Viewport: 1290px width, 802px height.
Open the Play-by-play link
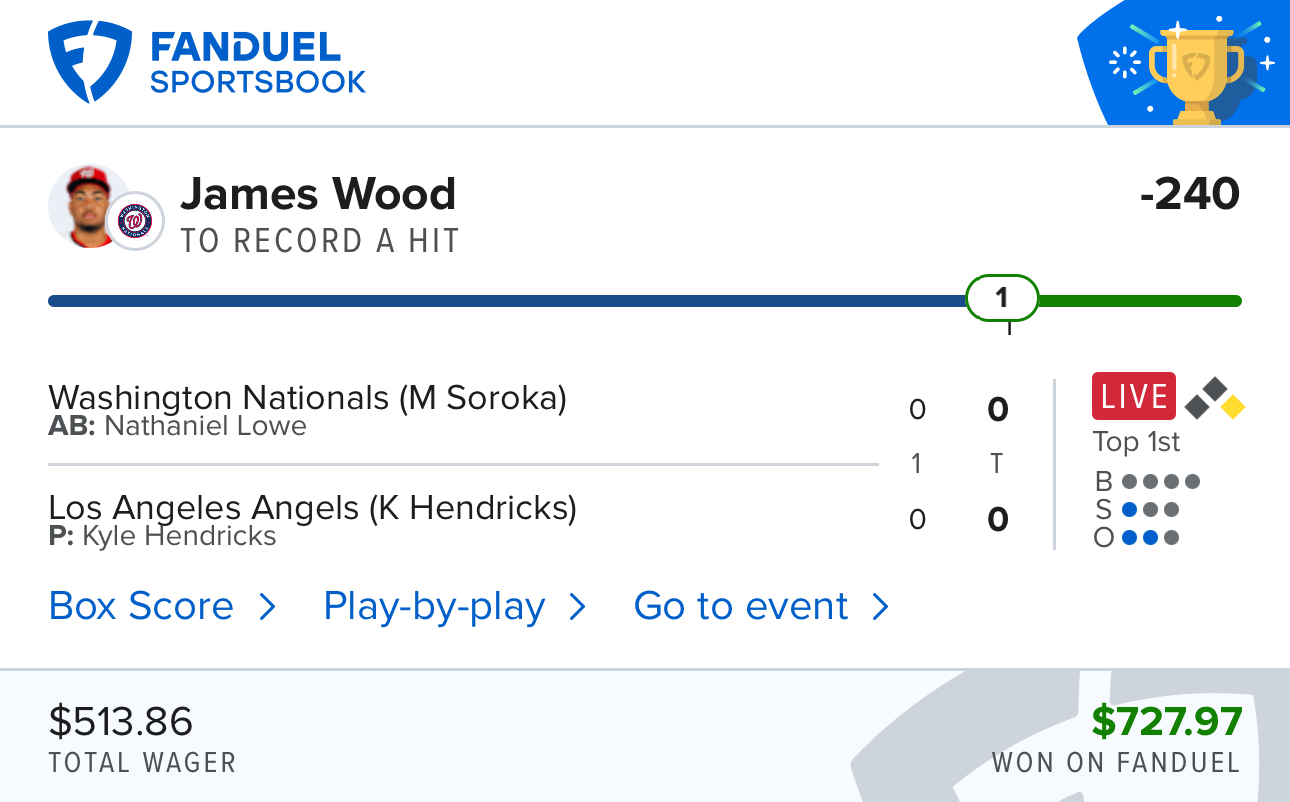click(434, 607)
